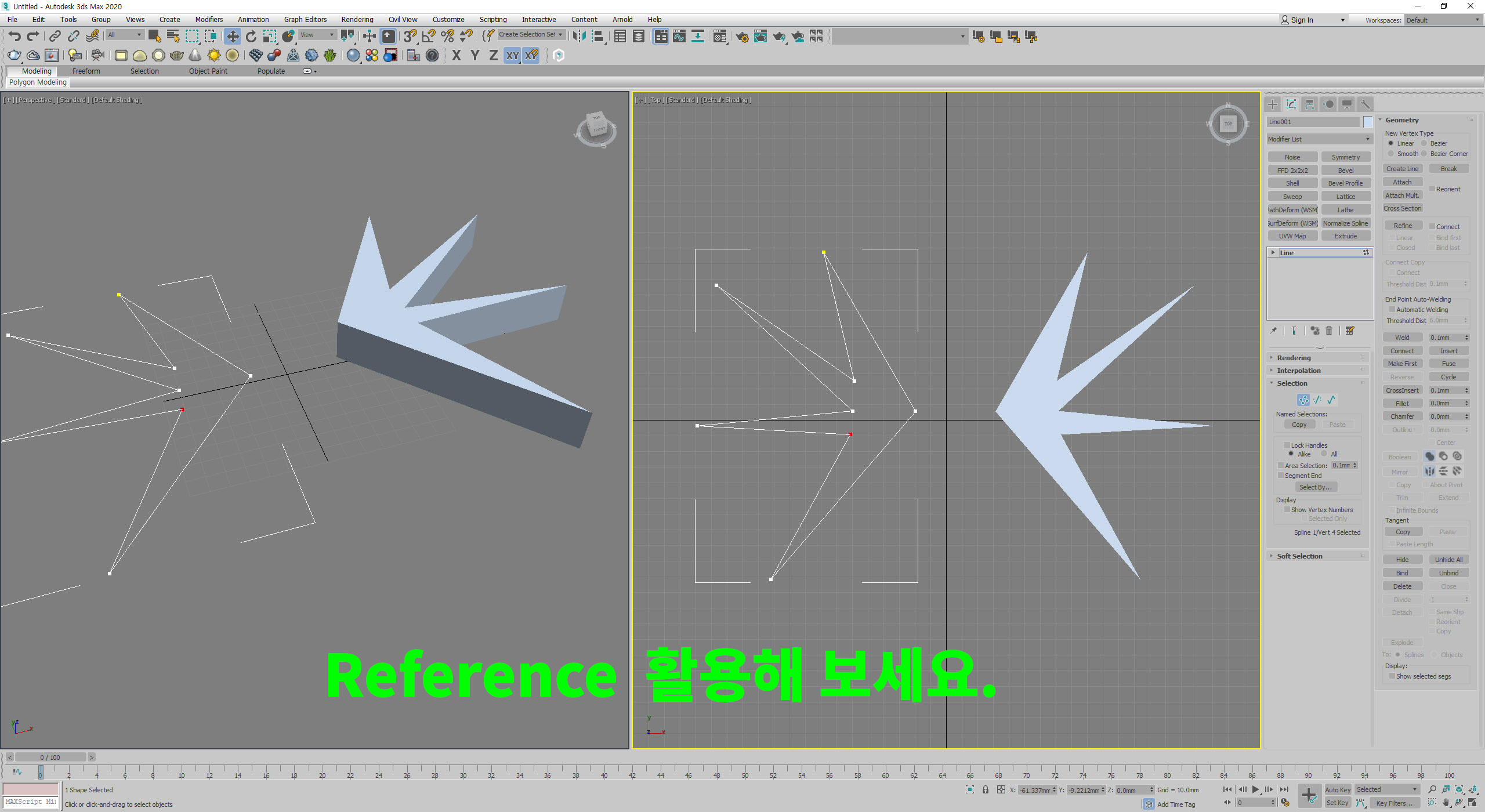
Task: Click the Extrude modifier button
Action: pyautogui.click(x=1345, y=236)
